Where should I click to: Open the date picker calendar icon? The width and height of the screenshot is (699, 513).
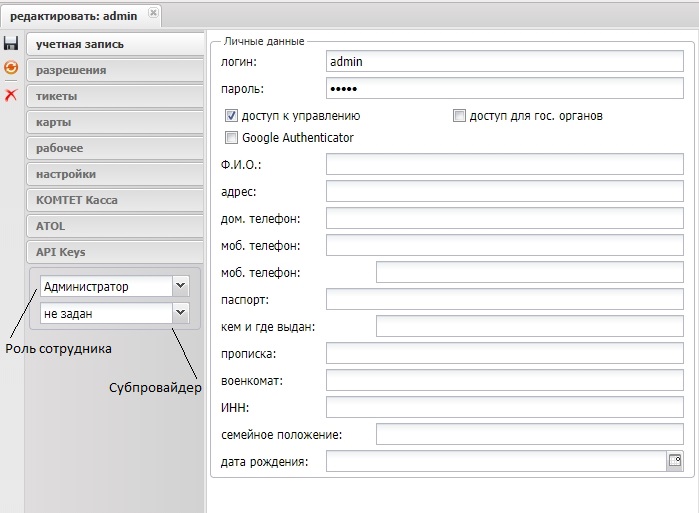point(675,461)
